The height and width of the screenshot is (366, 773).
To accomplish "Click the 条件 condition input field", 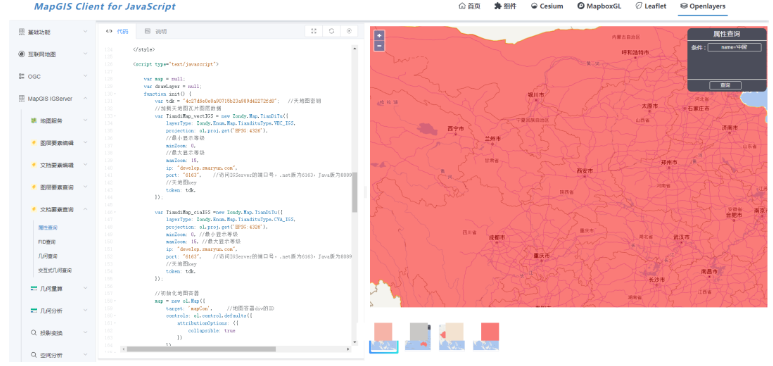I will tap(735, 47).
